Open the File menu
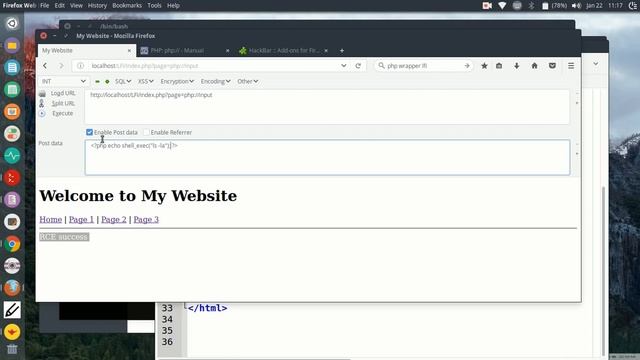The width and height of the screenshot is (640, 360). point(44,6)
